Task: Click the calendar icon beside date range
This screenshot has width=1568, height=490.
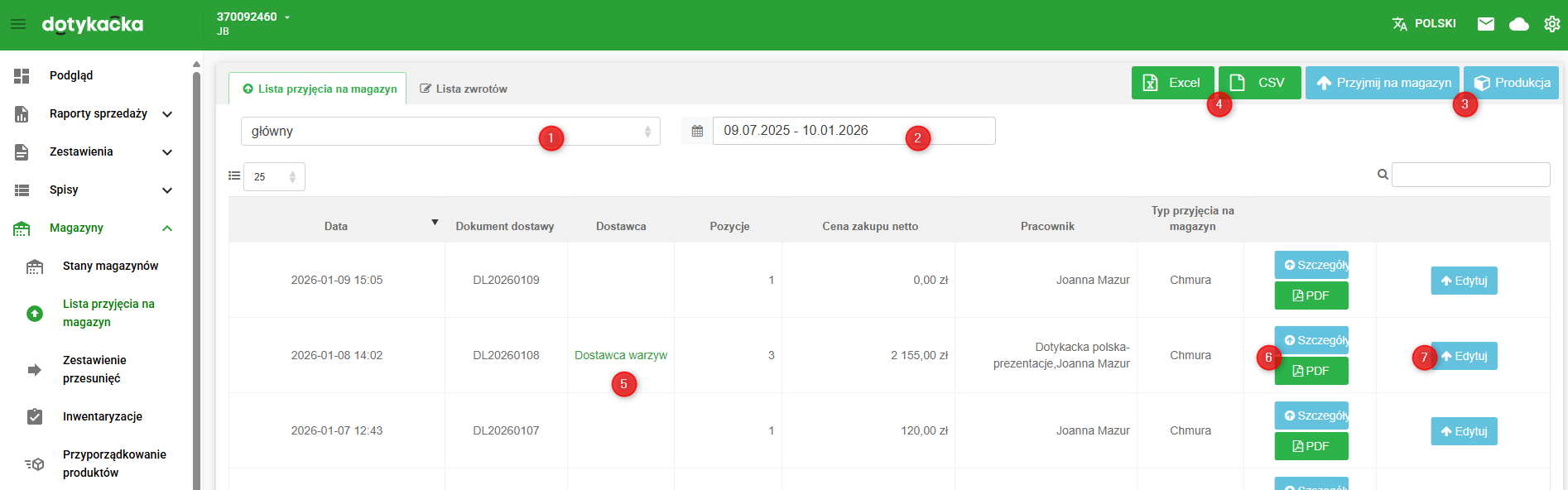Action: pos(697,131)
